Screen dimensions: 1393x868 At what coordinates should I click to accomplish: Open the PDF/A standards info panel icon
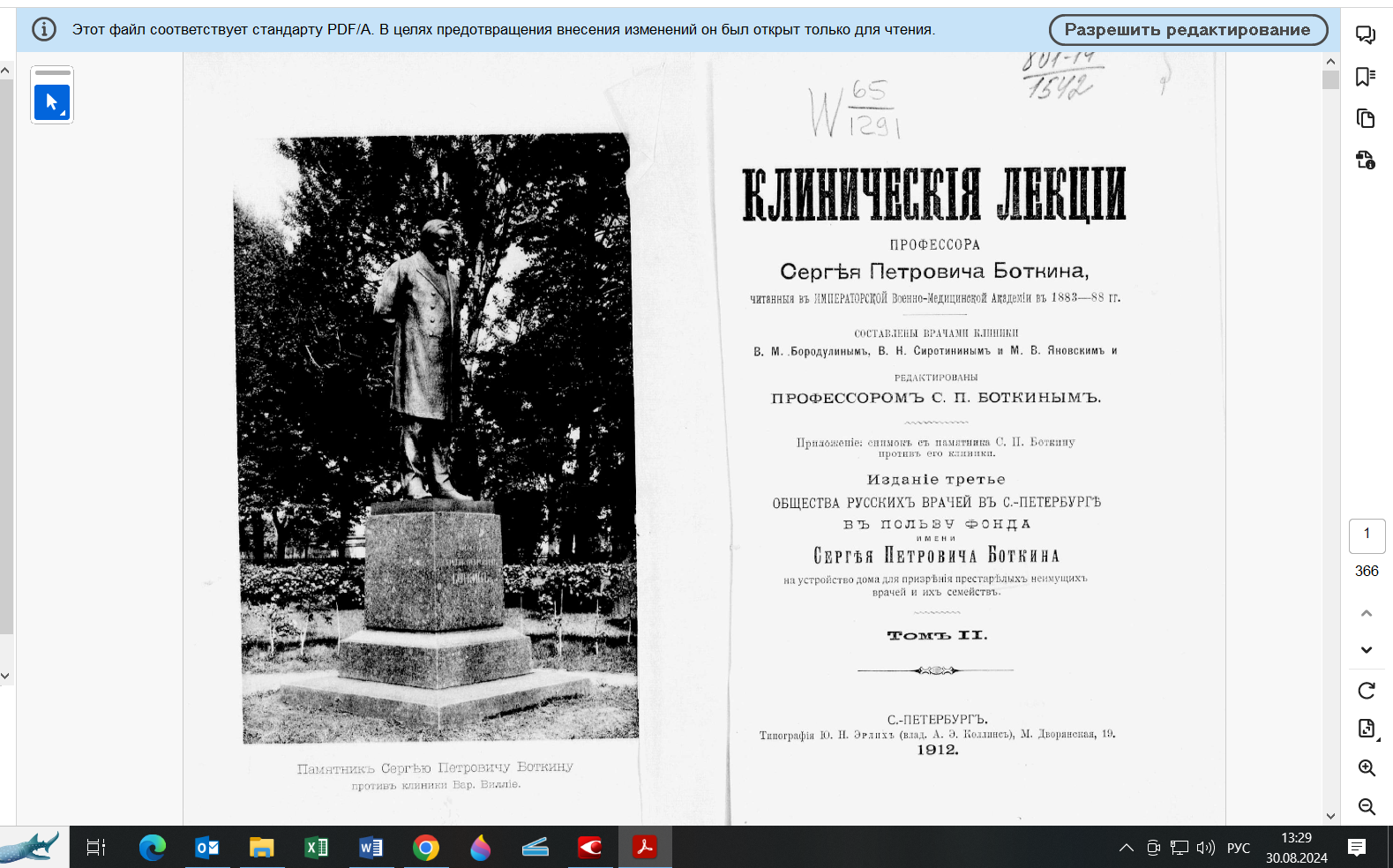[1366, 160]
